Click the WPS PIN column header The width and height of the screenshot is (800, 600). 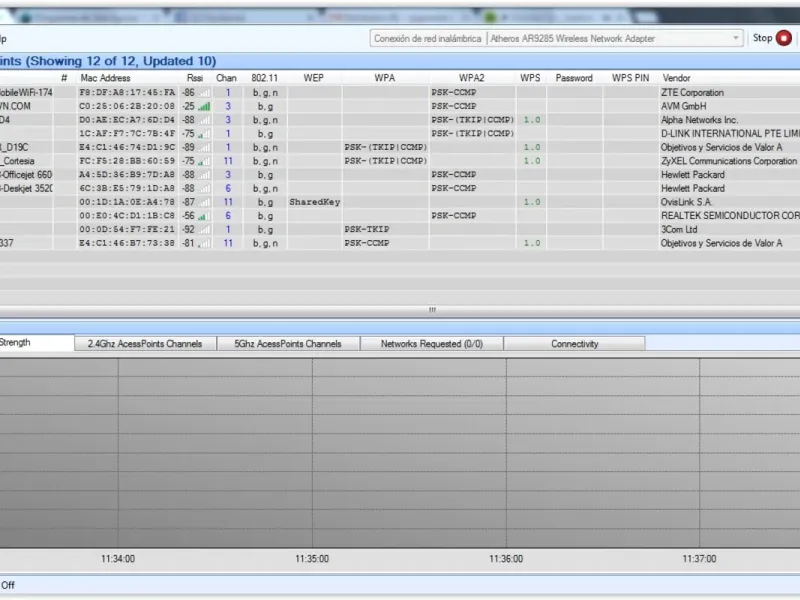(x=631, y=78)
